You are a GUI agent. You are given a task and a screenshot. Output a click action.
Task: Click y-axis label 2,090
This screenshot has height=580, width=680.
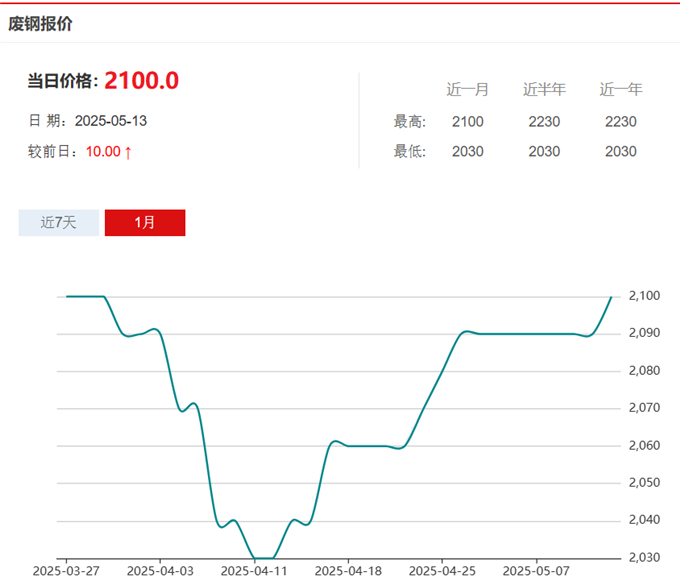(644, 333)
